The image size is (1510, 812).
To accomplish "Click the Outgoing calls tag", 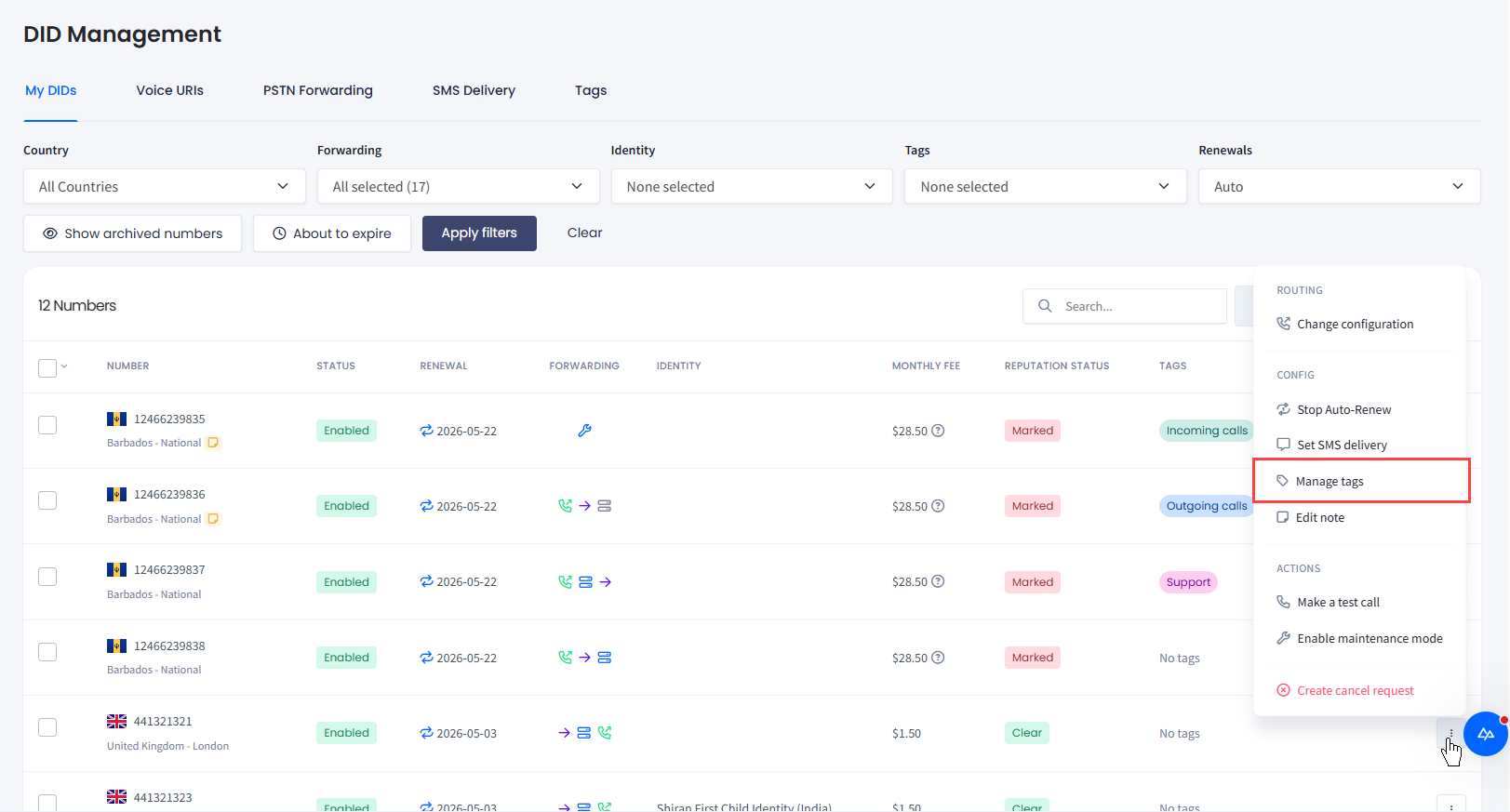I will [x=1207, y=506].
